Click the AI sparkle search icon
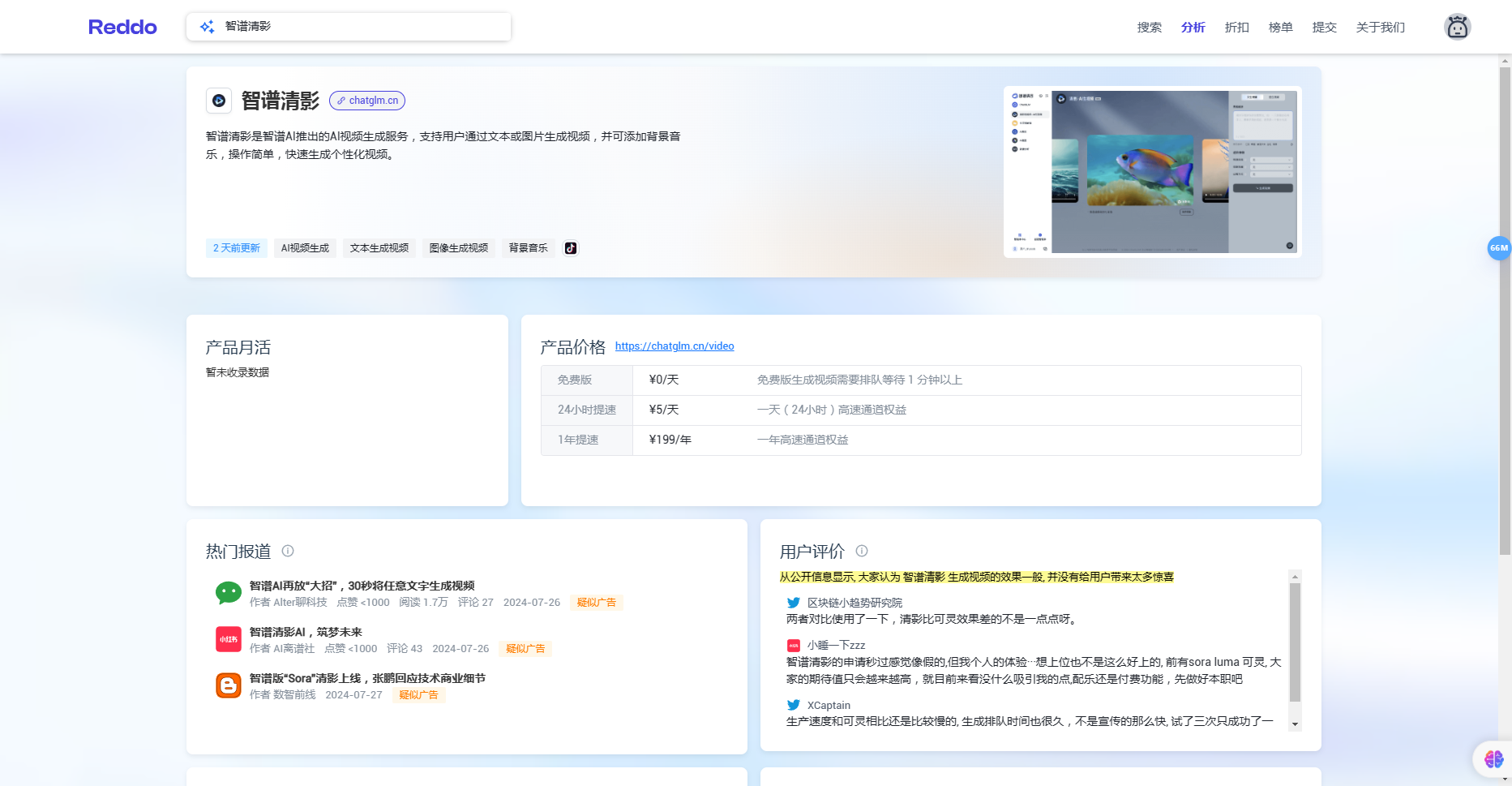1512x786 pixels. (x=208, y=27)
